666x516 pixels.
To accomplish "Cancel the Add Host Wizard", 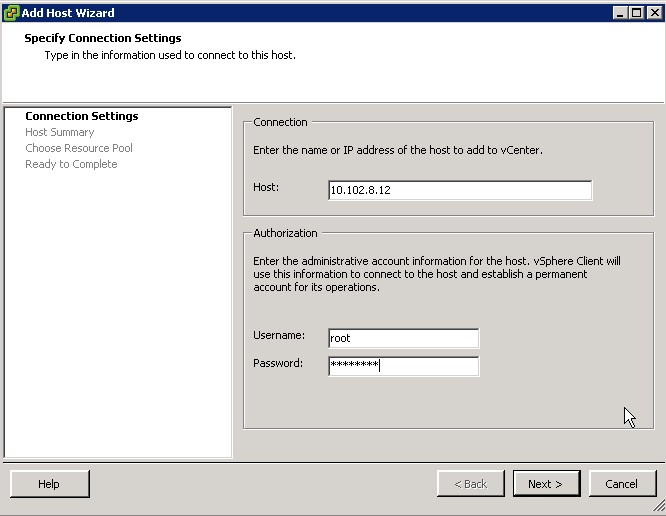I will pos(621,484).
